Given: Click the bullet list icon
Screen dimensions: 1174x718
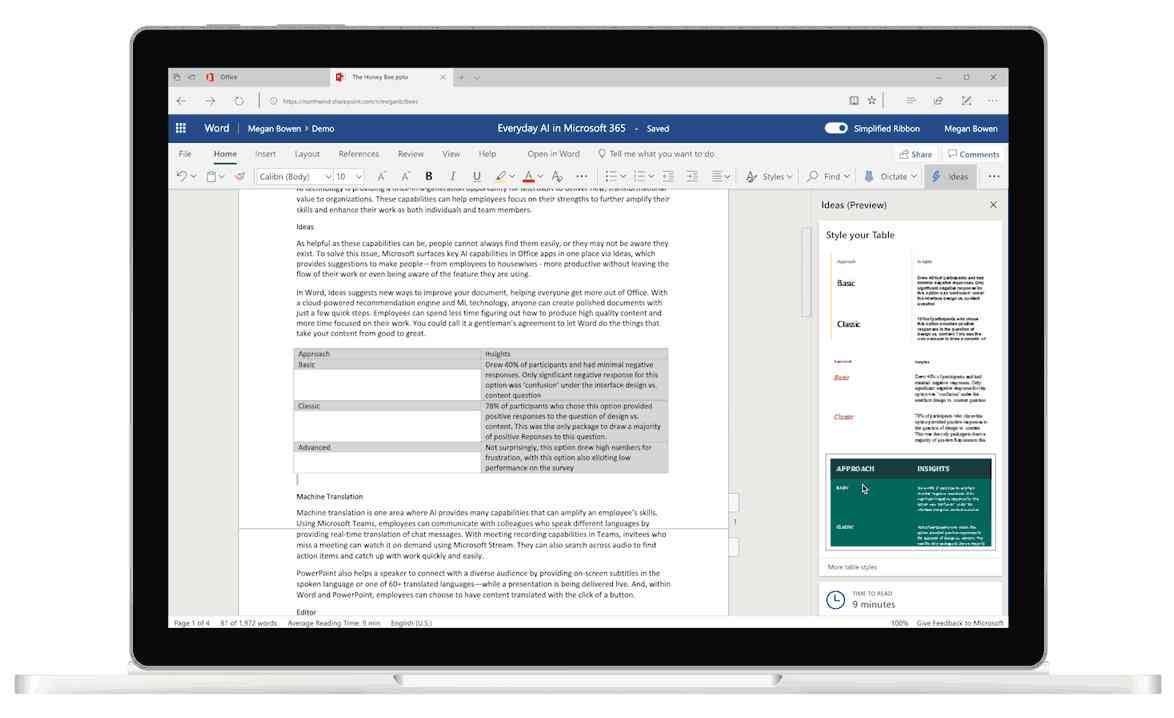Looking at the screenshot, I should [x=610, y=176].
